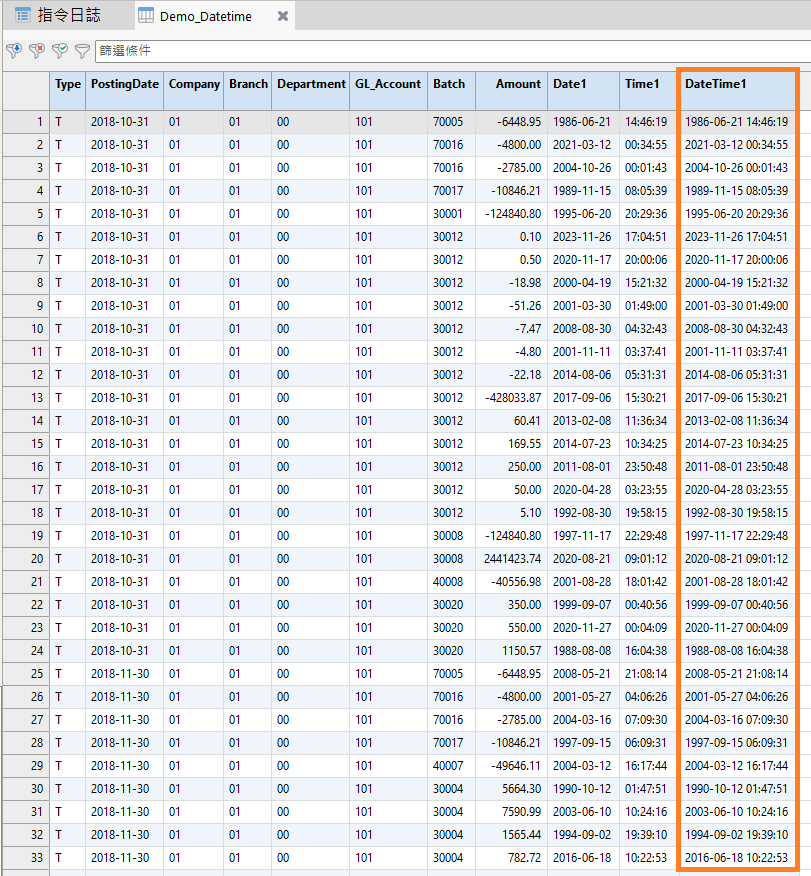
Task: Click the Amount cell showing 2441423.74
Action: [511, 559]
